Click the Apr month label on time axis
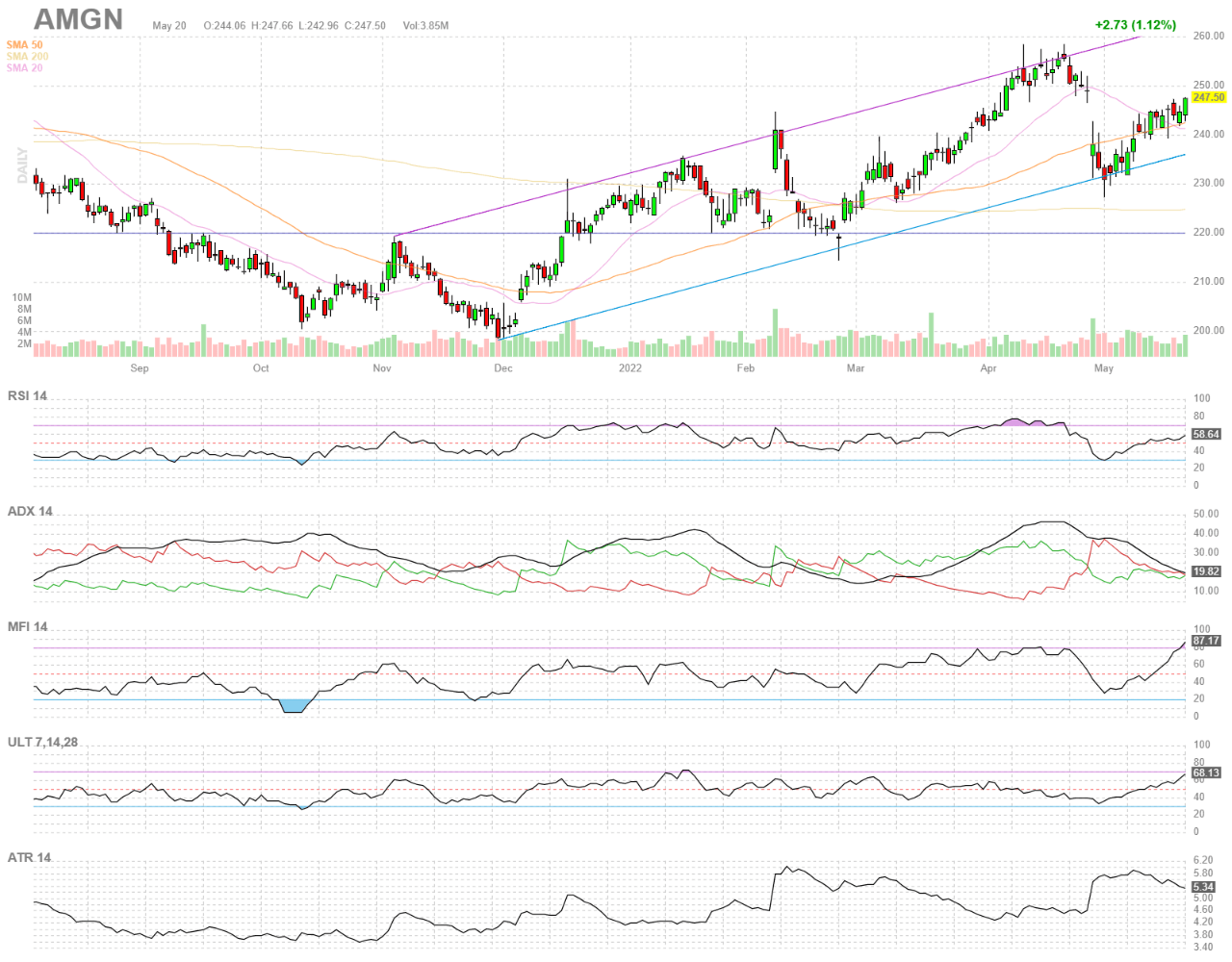 pos(988,368)
